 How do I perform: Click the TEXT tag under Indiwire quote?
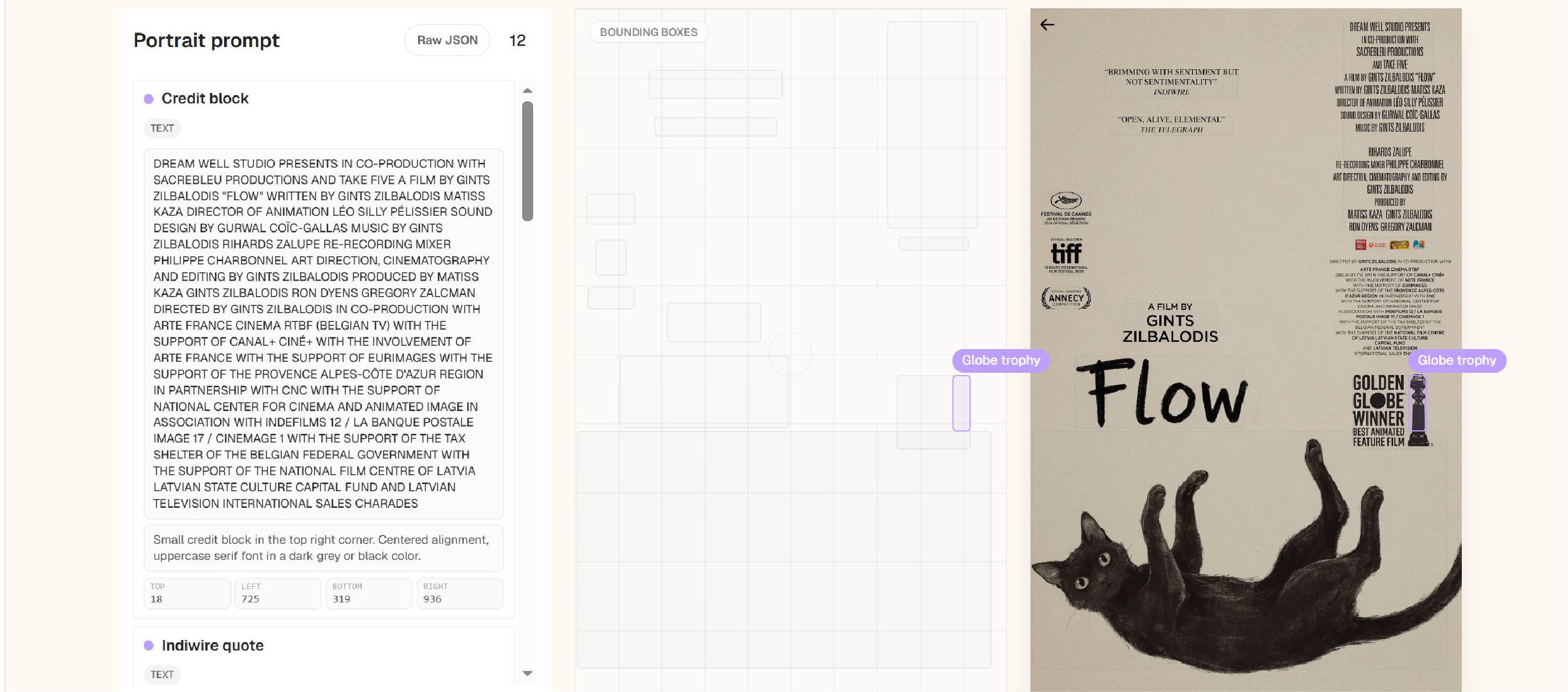(x=162, y=674)
